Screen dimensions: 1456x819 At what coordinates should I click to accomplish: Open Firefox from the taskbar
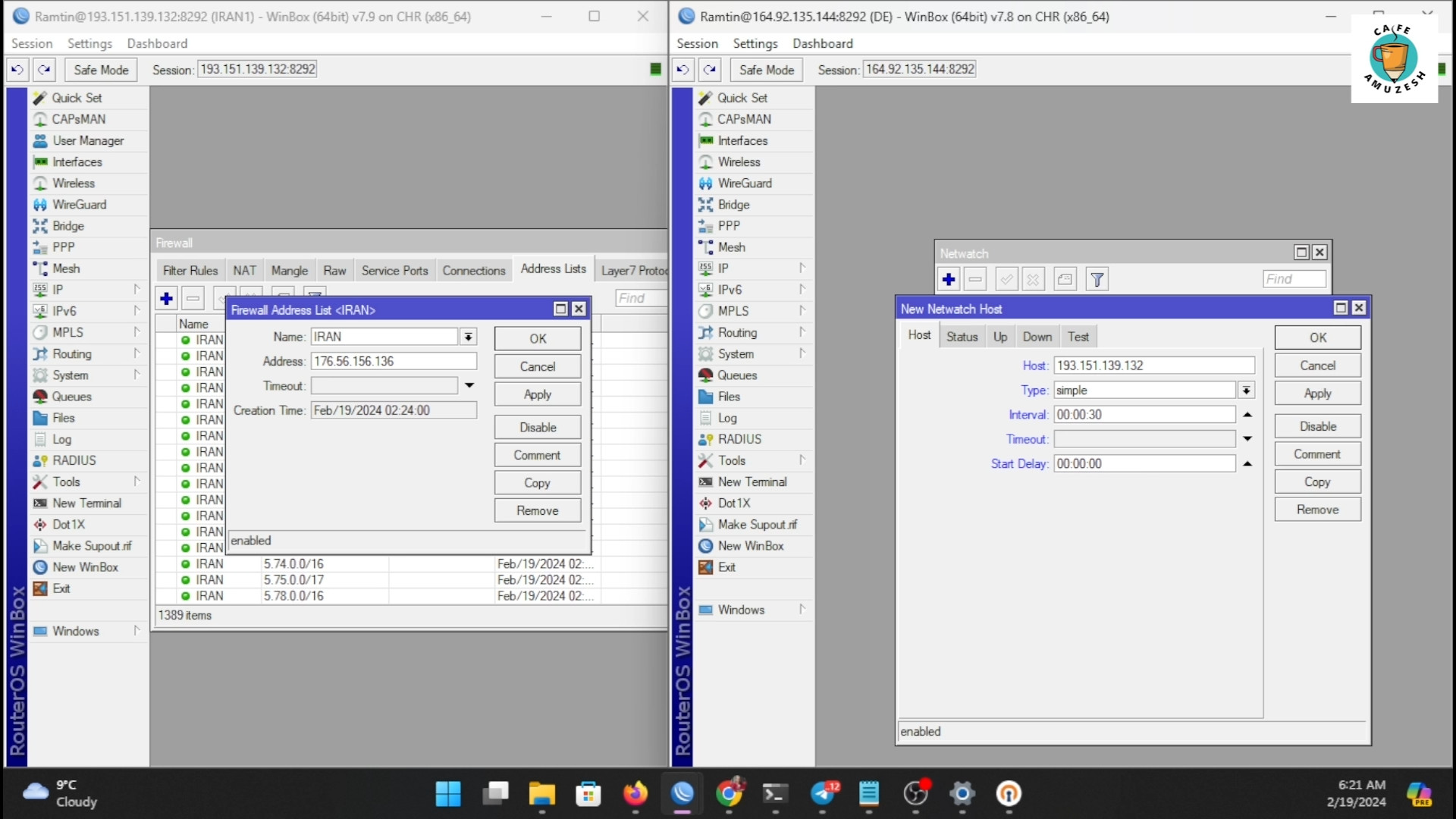[635, 794]
